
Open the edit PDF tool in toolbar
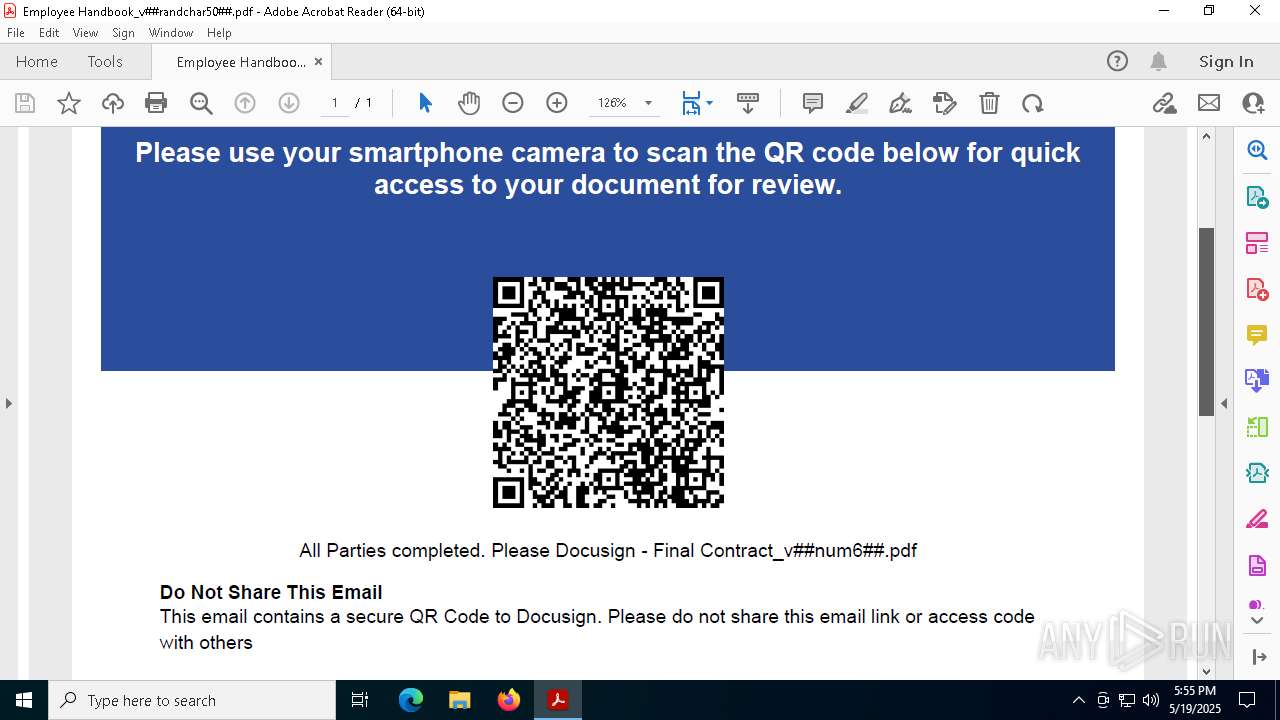click(945, 103)
